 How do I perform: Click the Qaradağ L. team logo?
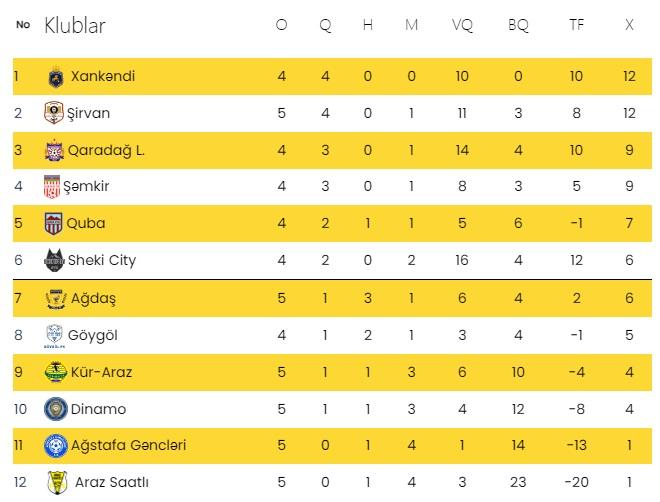(54, 150)
